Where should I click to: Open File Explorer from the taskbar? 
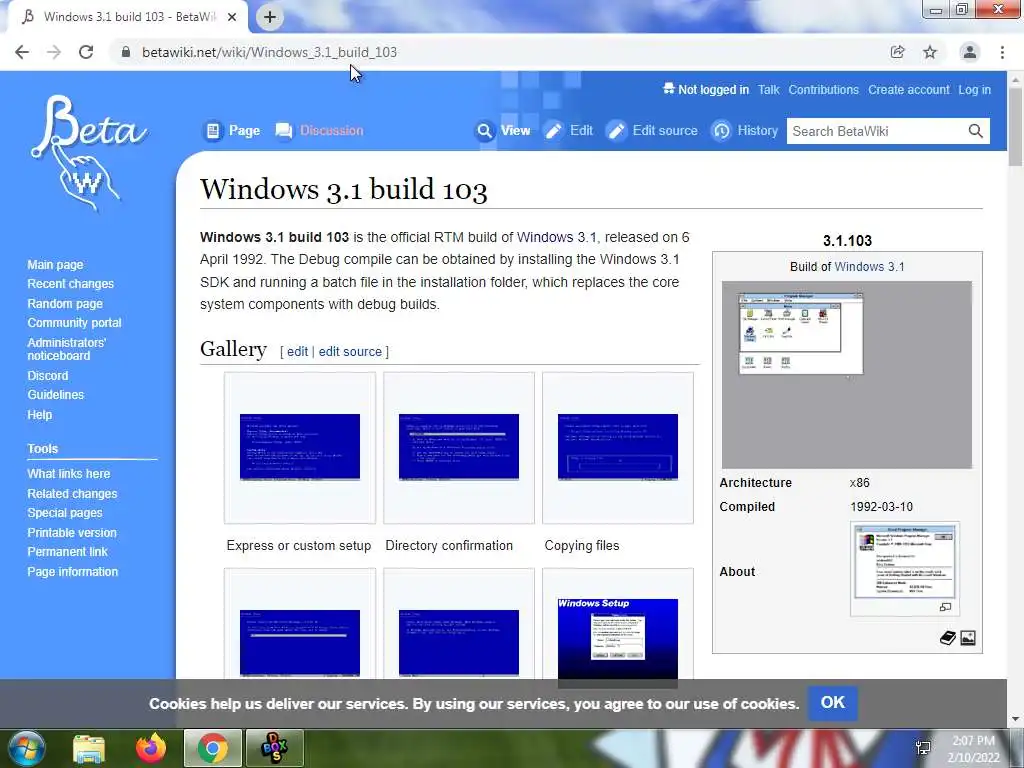pos(88,749)
